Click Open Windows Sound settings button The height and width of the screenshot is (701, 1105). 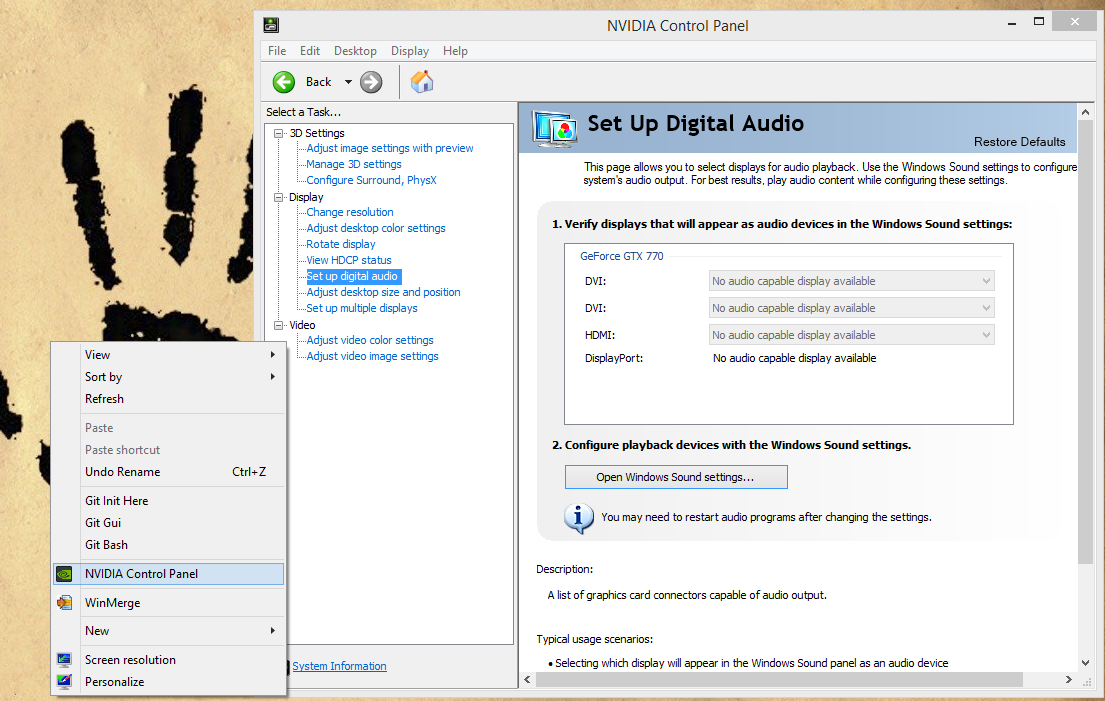pos(675,477)
